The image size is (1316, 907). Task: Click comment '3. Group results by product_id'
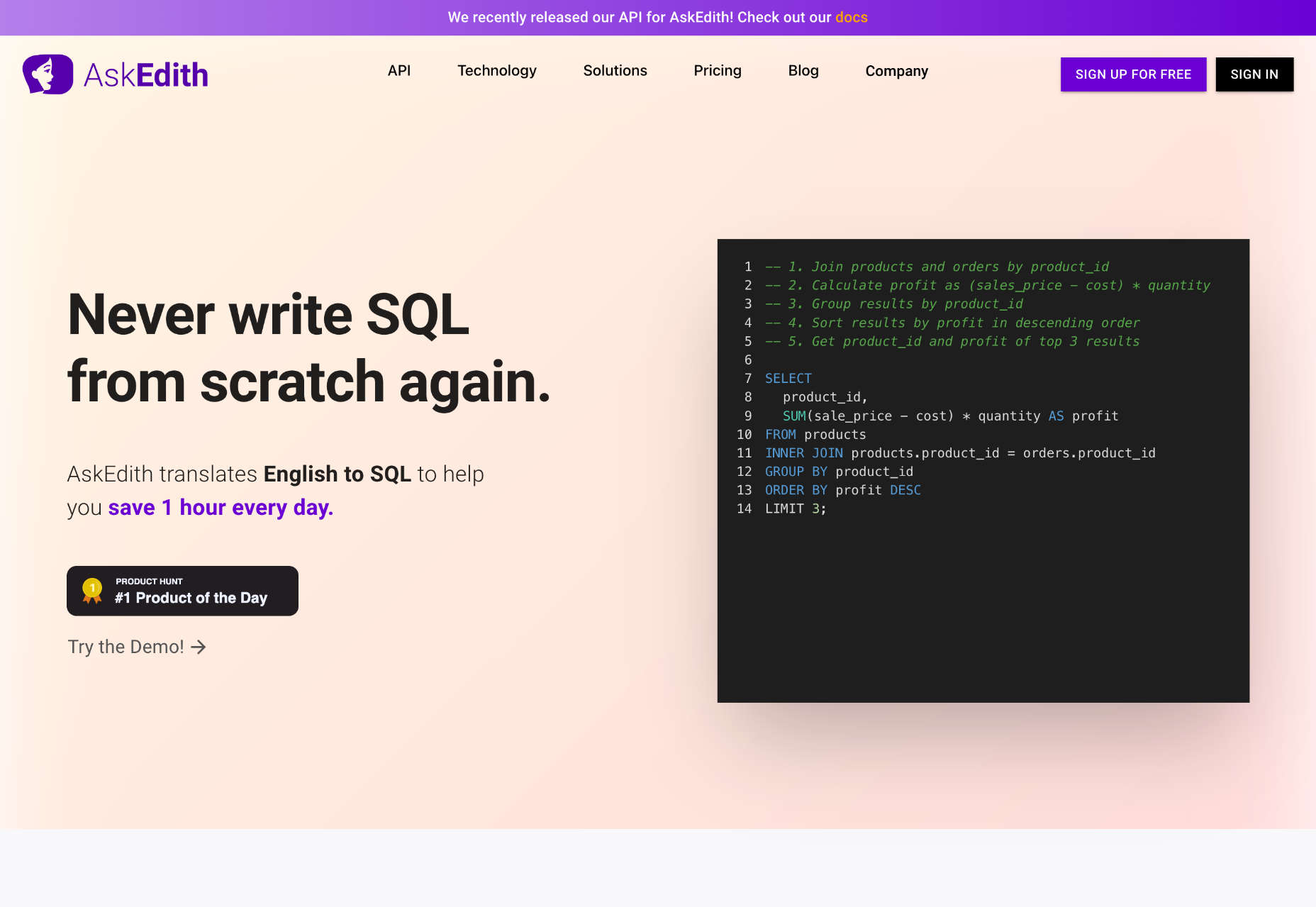click(894, 304)
